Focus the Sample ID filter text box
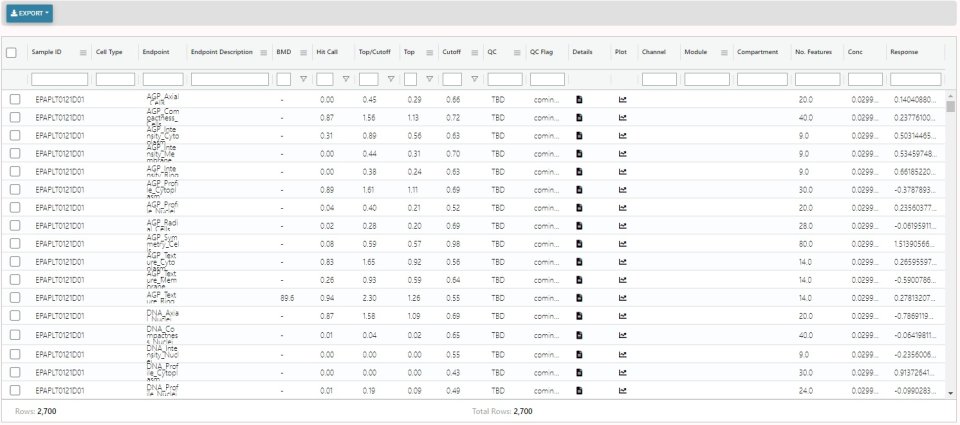Screen dimensions: 960x425 59,79
